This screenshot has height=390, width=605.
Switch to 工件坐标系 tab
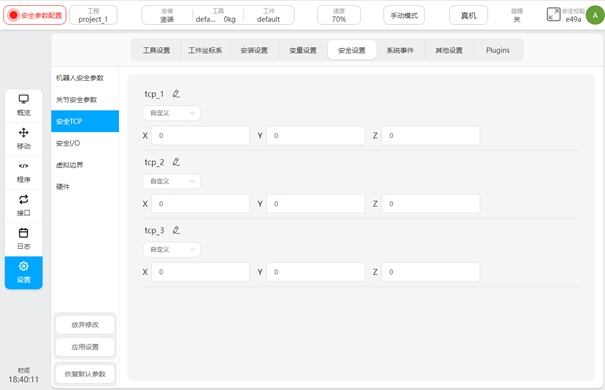205,50
